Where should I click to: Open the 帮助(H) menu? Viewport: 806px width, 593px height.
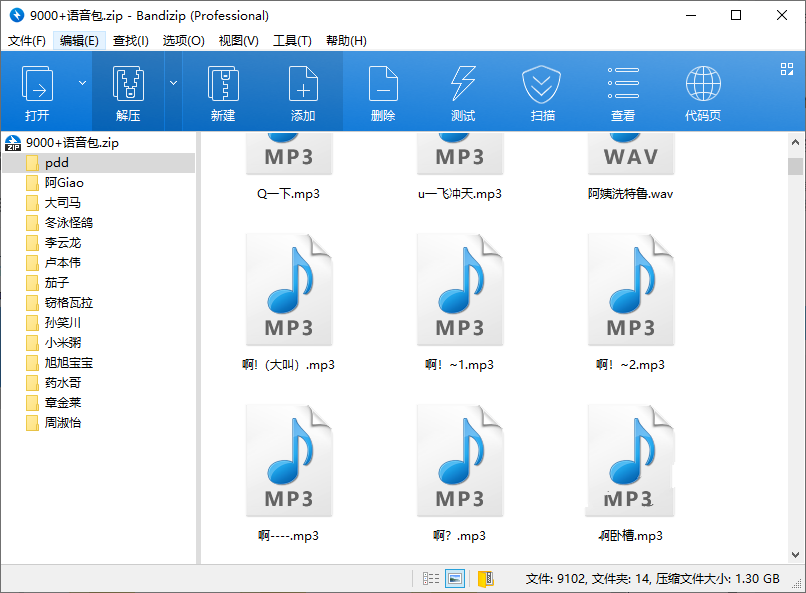(x=346, y=41)
